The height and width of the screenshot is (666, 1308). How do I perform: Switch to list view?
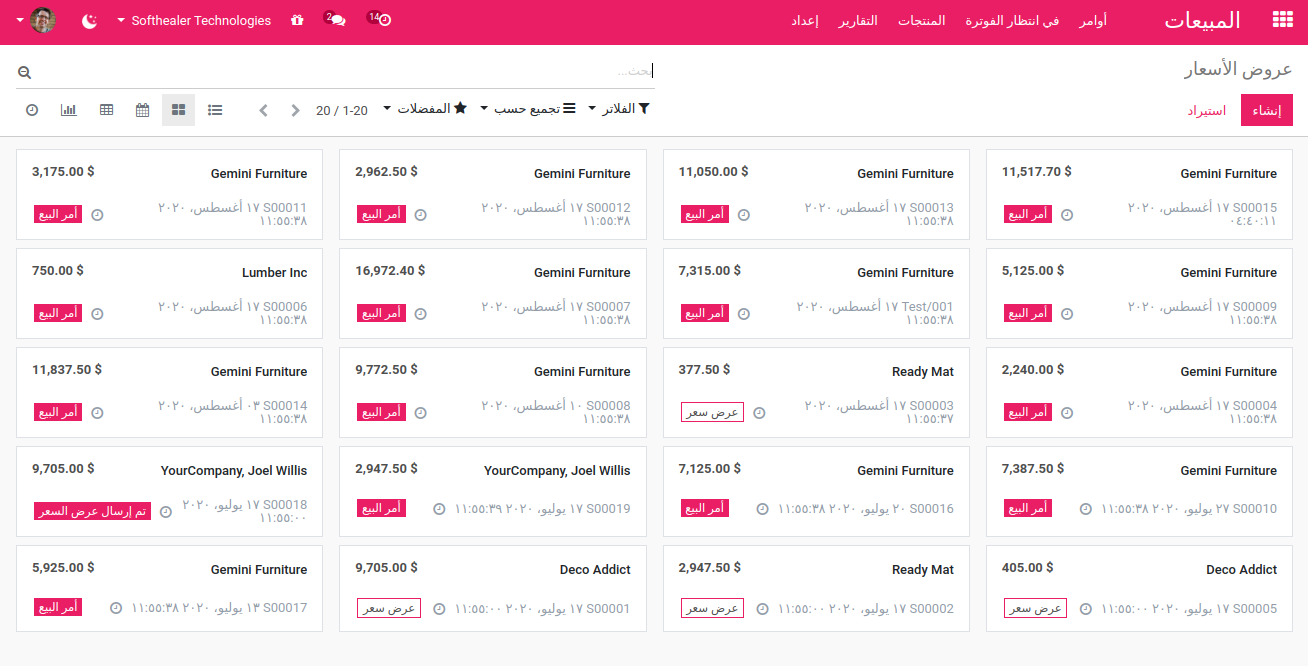215,110
